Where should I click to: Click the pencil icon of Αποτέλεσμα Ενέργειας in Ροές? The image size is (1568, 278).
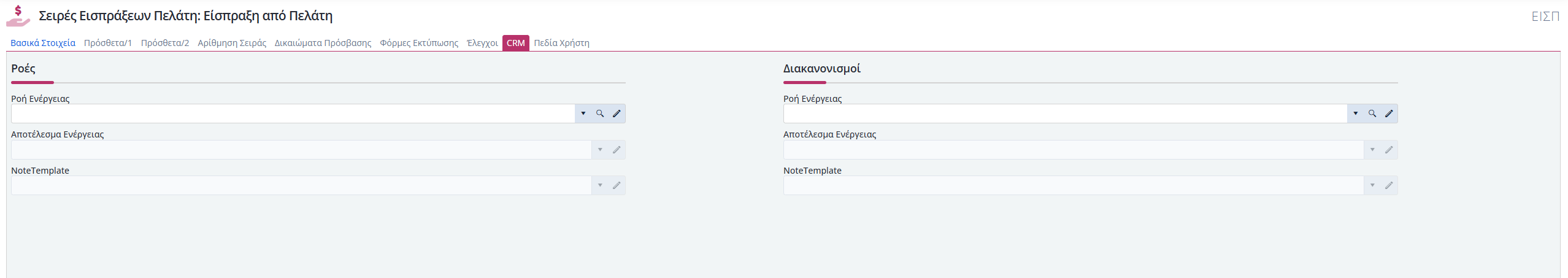coord(617,150)
